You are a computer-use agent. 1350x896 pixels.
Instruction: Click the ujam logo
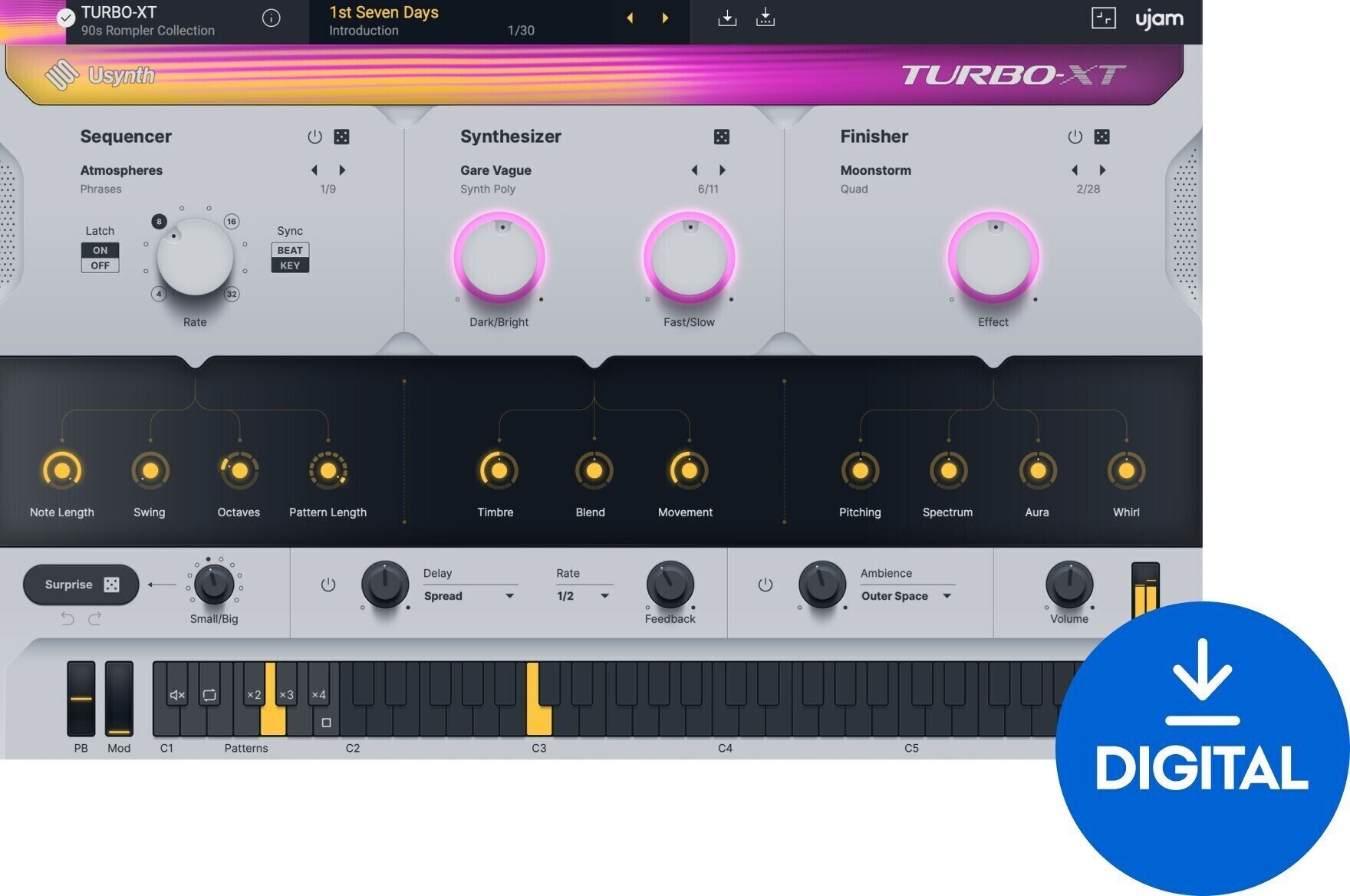pyautogui.click(x=1159, y=19)
